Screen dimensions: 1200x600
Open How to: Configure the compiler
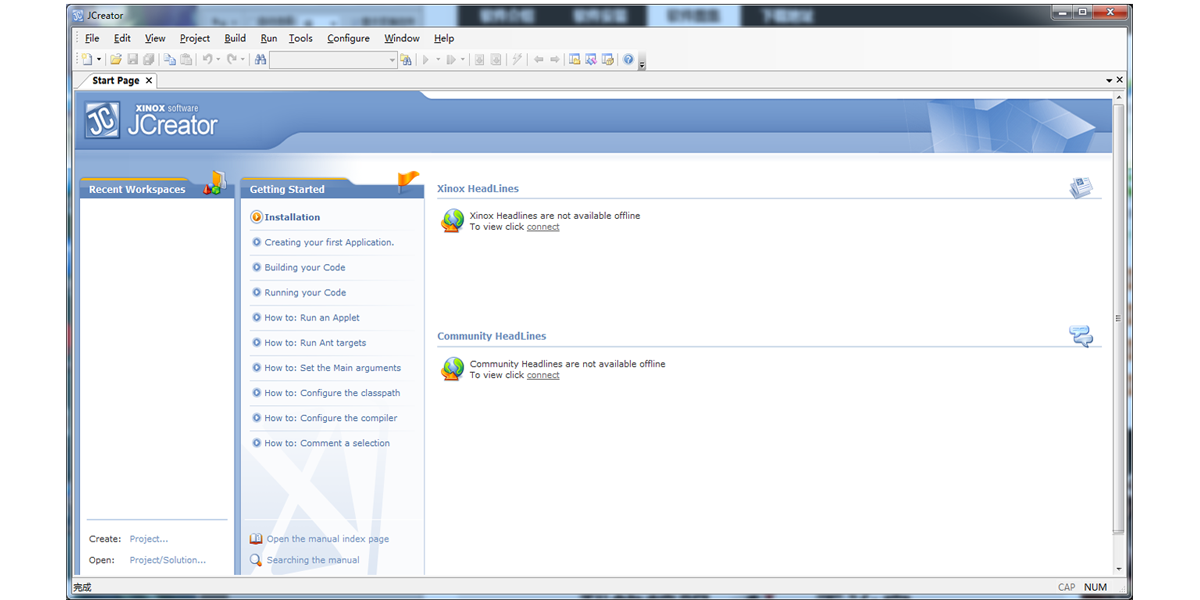(x=331, y=418)
